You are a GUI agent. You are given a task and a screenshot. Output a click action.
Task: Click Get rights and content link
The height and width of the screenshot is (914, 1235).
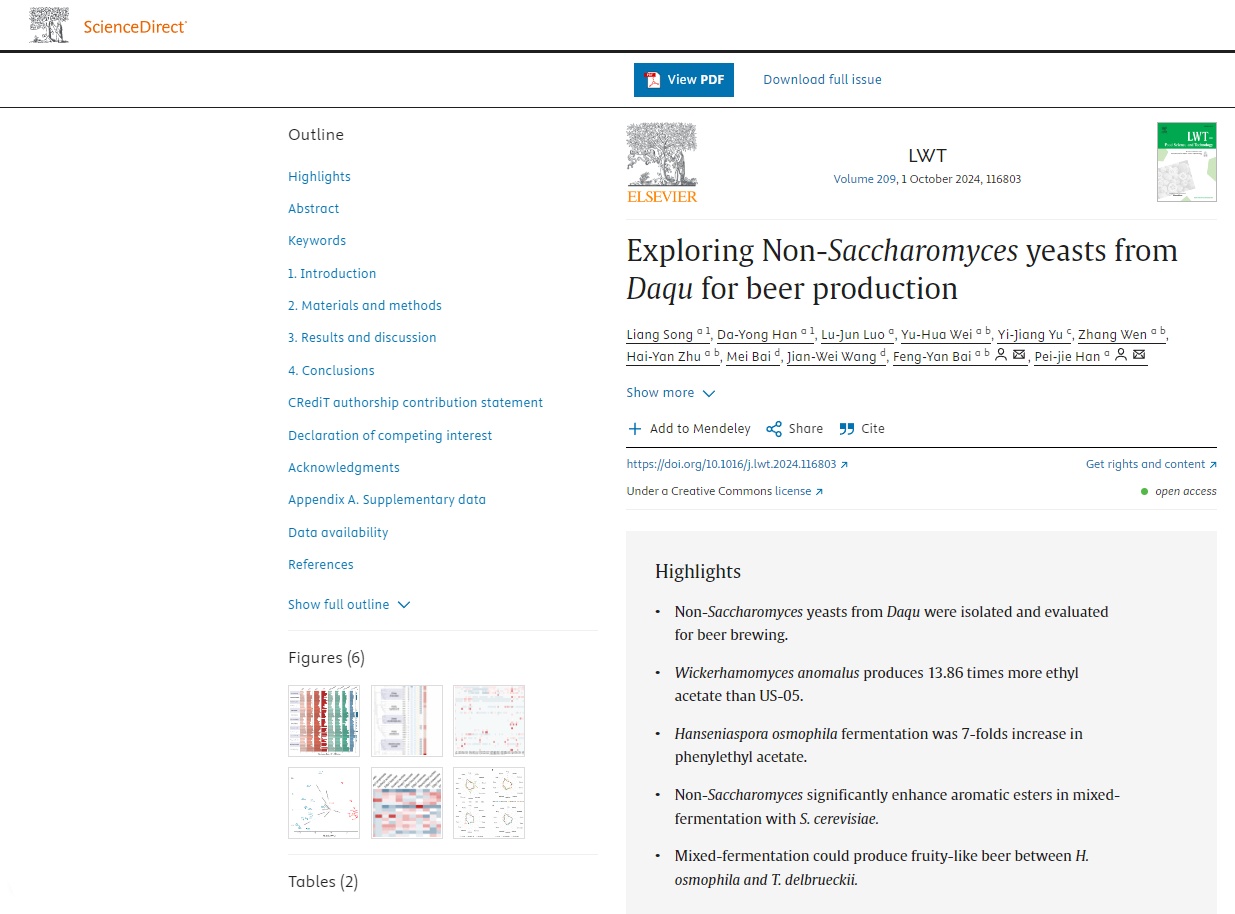pyautogui.click(x=1150, y=464)
